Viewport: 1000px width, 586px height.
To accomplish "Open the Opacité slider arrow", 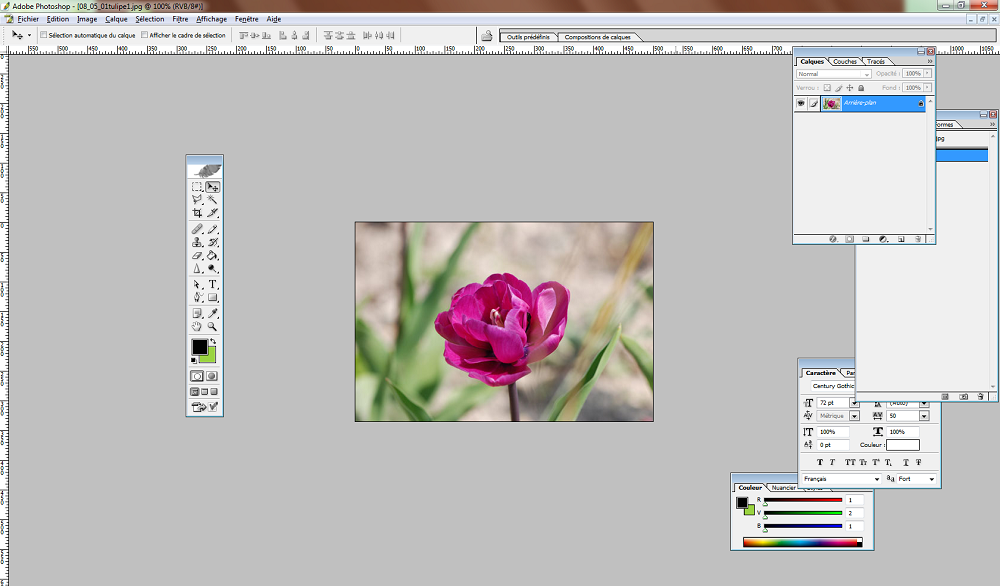I will pyautogui.click(x=927, y=73).
